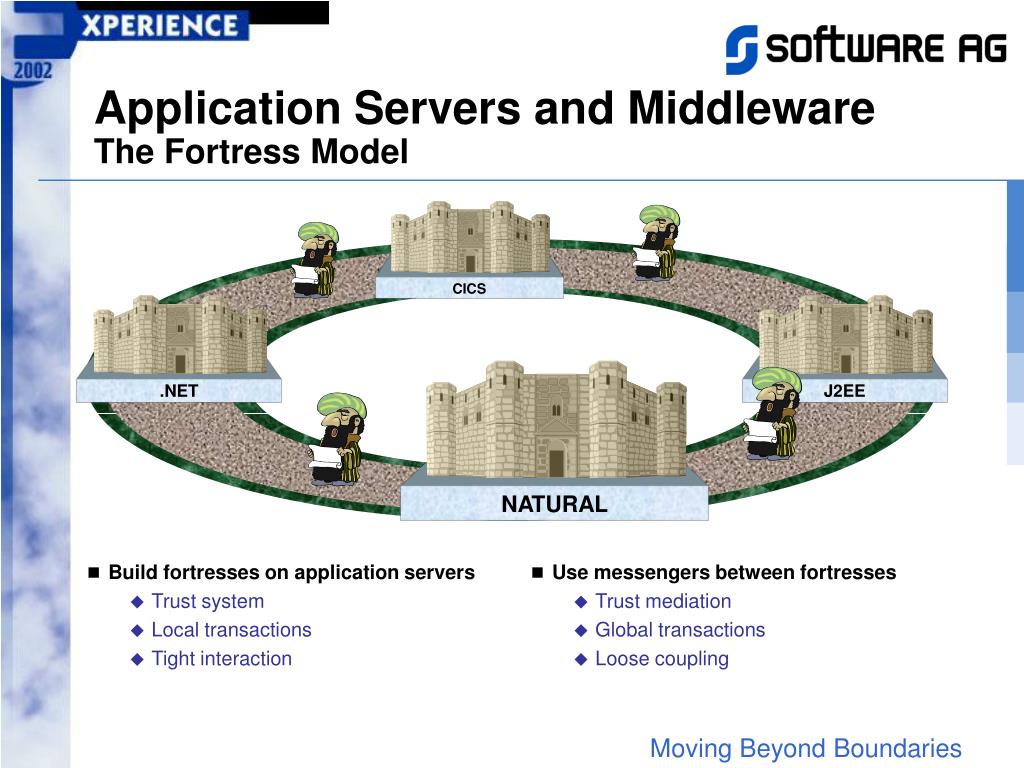This screenshot has width=1024, height=768.
Task: Select the title 'Application Servers and Middleware'
Action: click(x=485, y=108)
